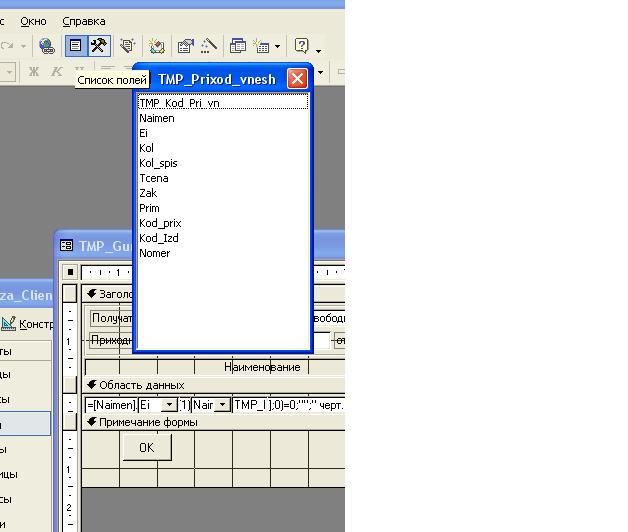Toggle the Toolbox hammer-and-wrench button
Screen dimensions: 628x532
coord(99,45)
